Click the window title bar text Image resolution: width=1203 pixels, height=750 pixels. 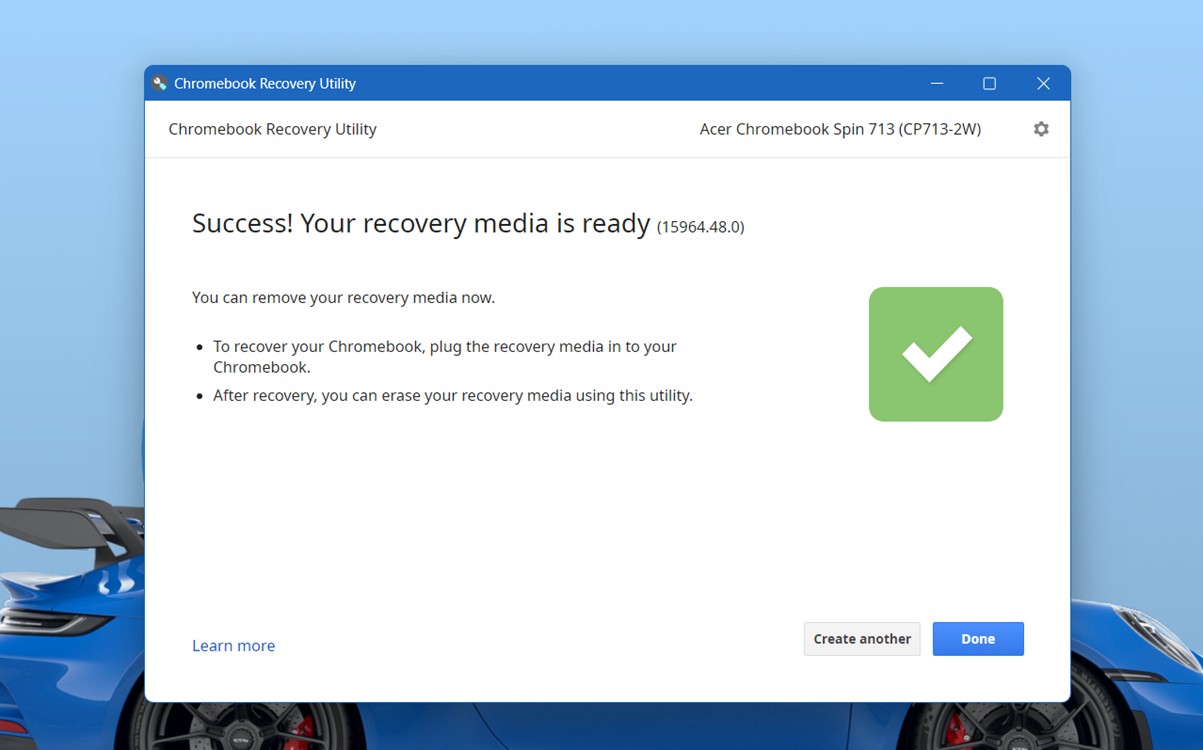click(264, 83)
